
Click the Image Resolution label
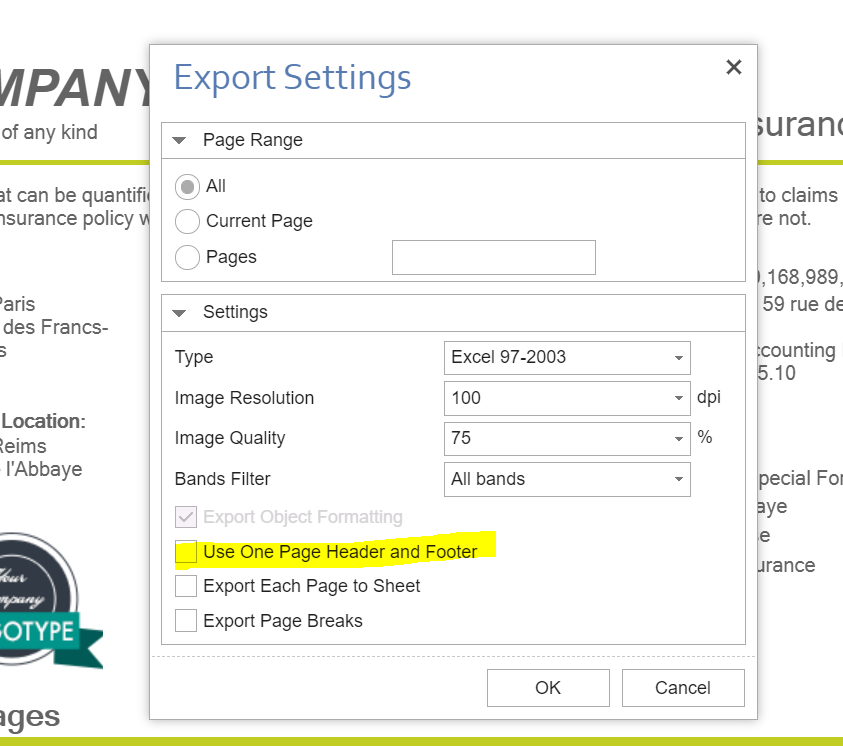pyautogui.click(x=244, y=398)
